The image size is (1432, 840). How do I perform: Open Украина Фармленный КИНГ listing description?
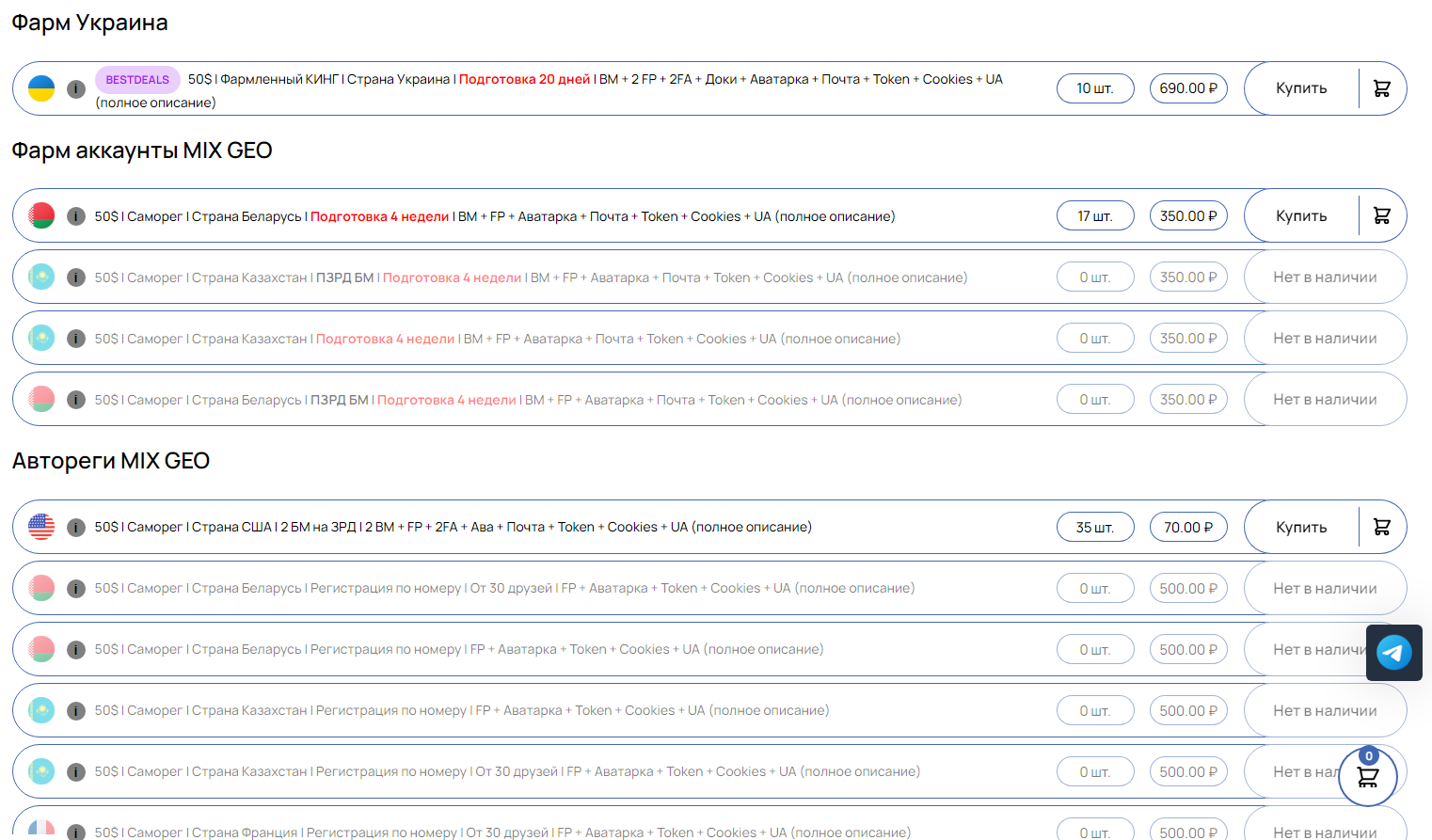[x=549, y=90]
